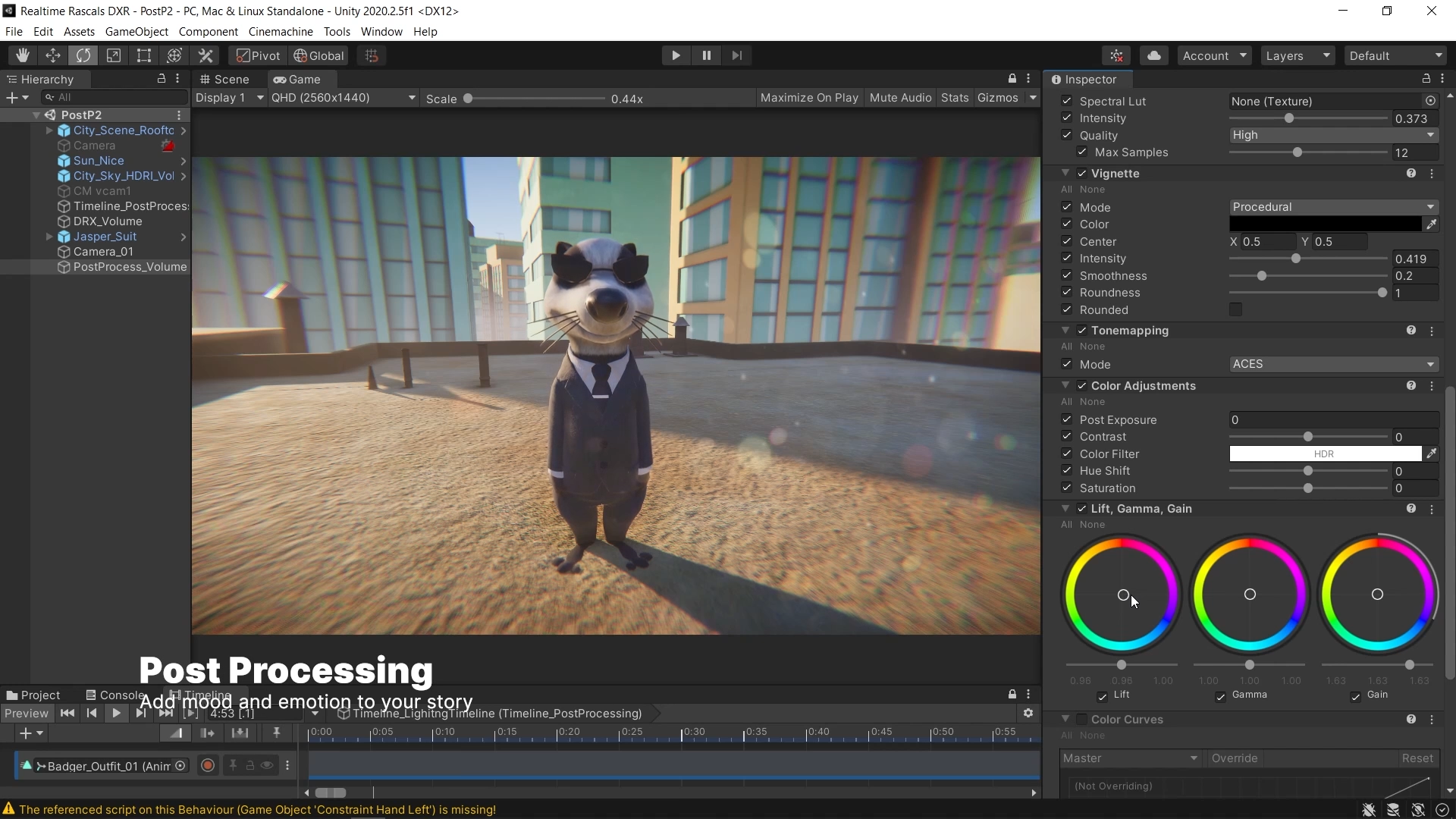1456x819 pixels.
Task: Disable the Tonemapping override checkbox
Action: click(1082, 331)
